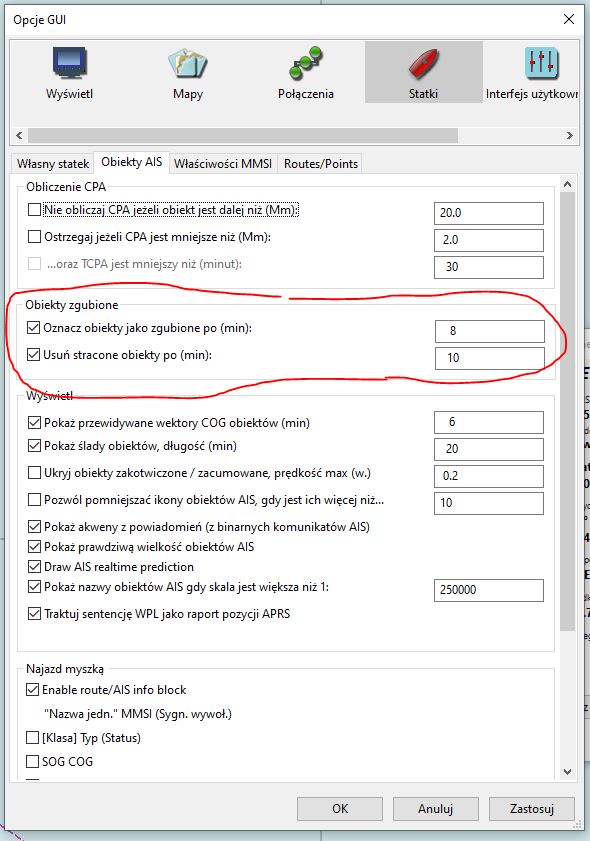The width and height of the screenshot is (590, 841).
Task: Click the right arrow of the icon strip scrollbar
Action: [570, 135]
